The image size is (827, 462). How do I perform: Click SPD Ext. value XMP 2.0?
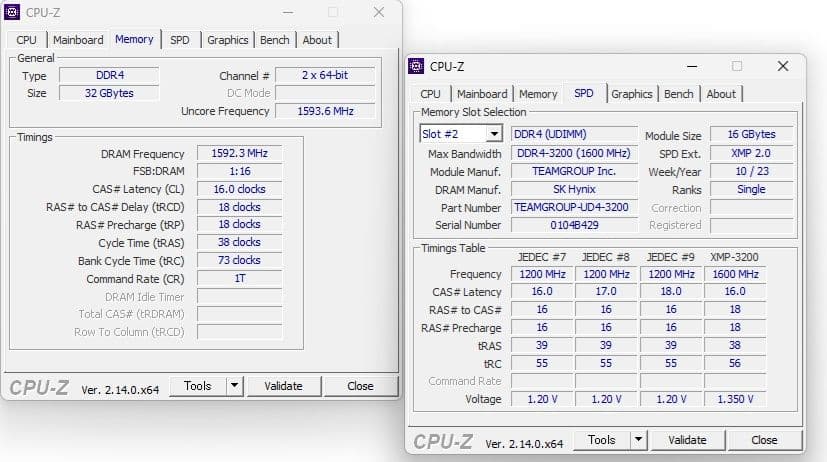752,153
